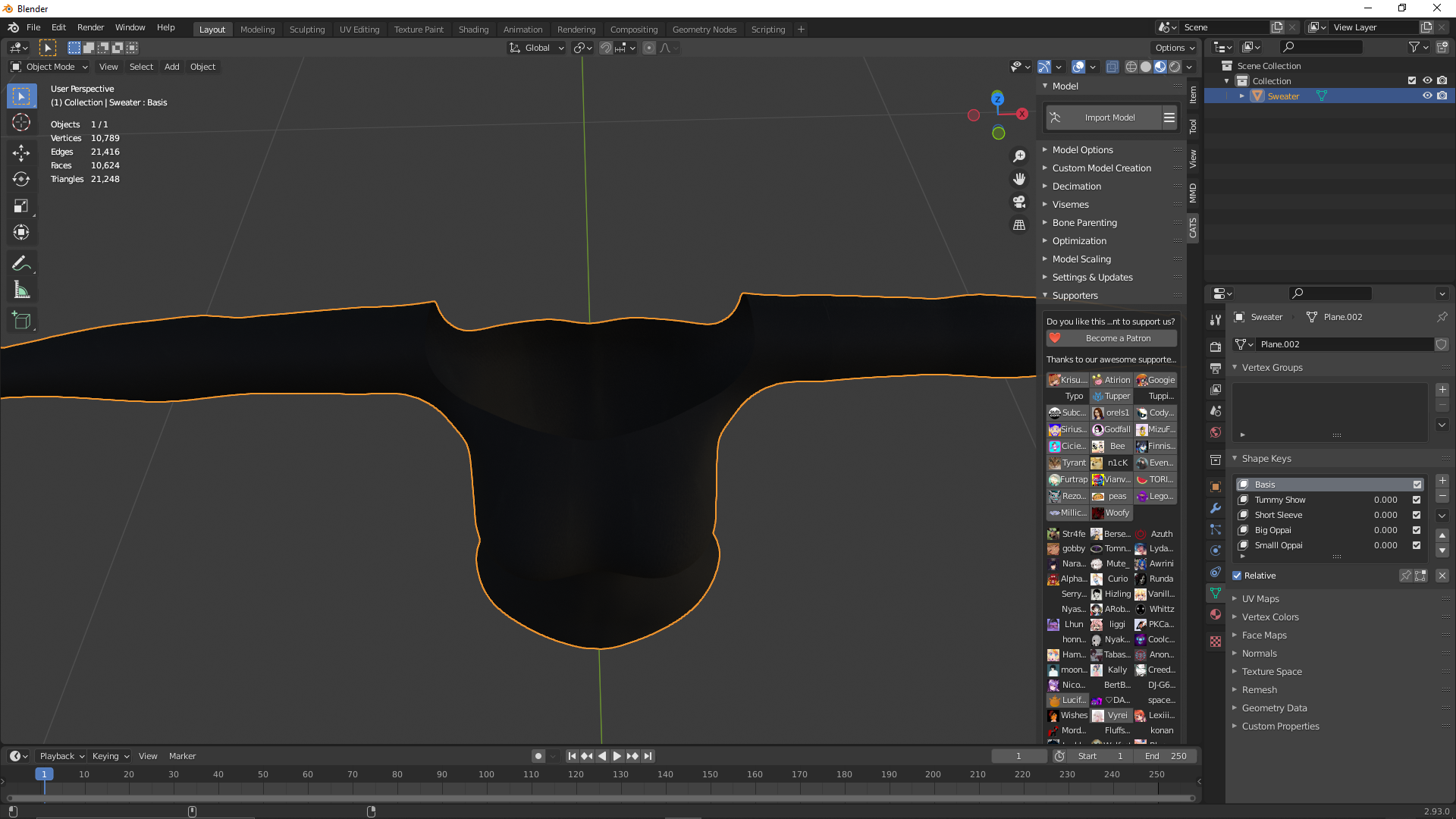Click the current frame number field

click(x=1018, y=756)
